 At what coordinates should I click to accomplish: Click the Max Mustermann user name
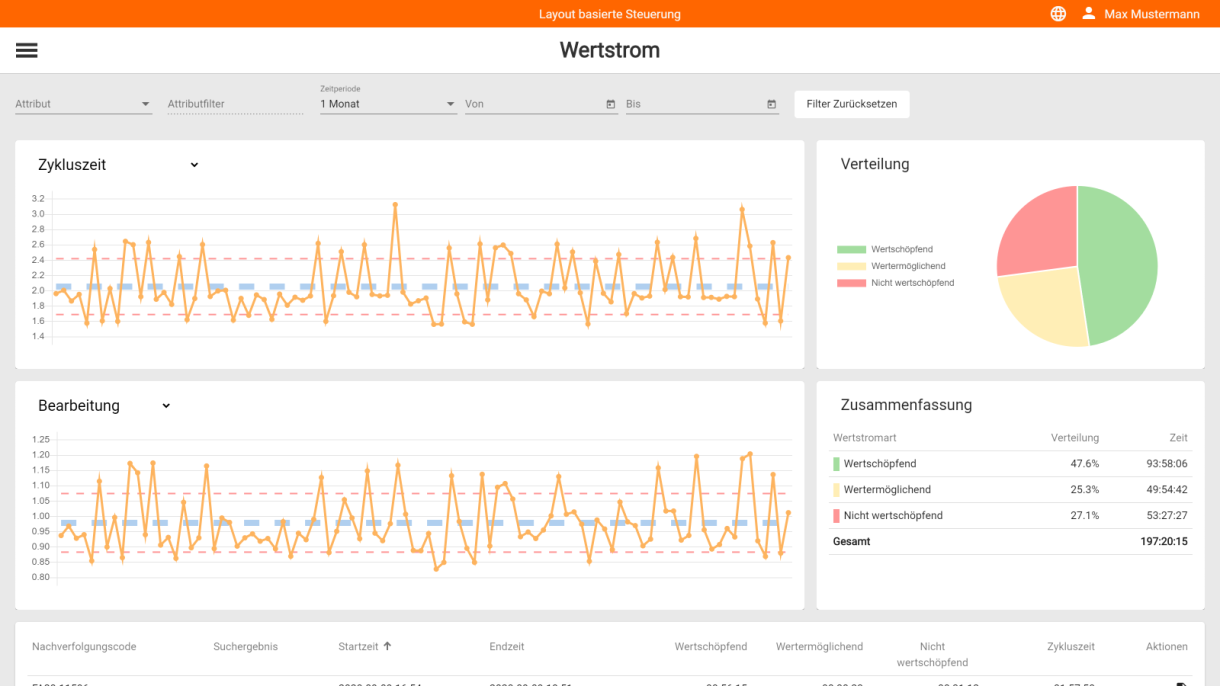click(x=1151, y=14)
